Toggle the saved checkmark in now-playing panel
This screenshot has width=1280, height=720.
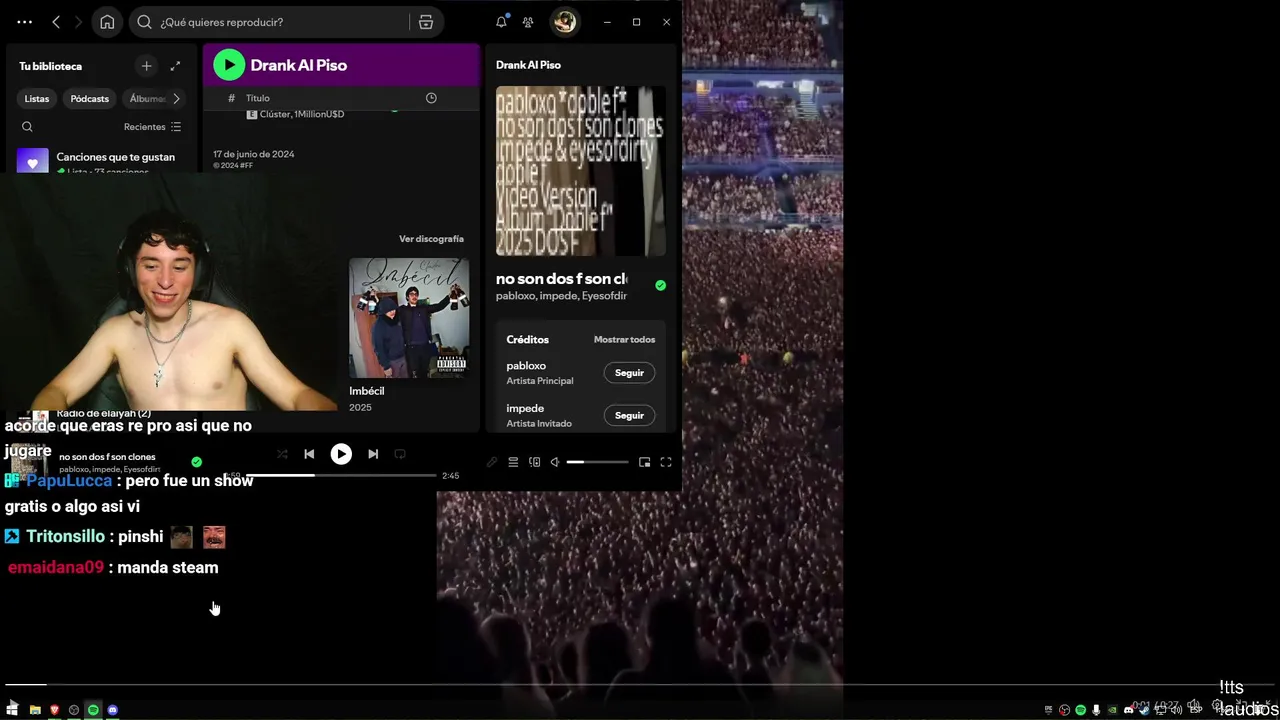point(660,285)
